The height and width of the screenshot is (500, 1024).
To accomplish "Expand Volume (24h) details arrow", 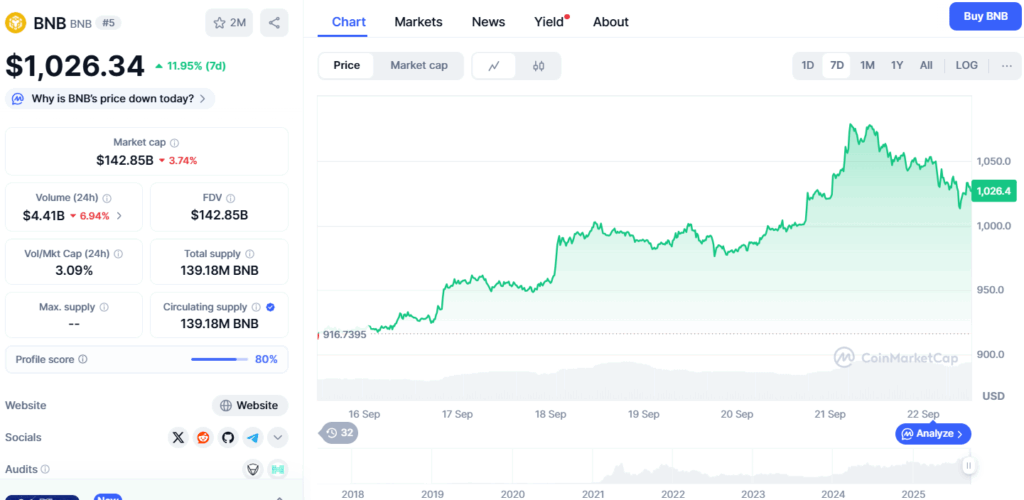I will pyautogui.click(x=119, y=215).
